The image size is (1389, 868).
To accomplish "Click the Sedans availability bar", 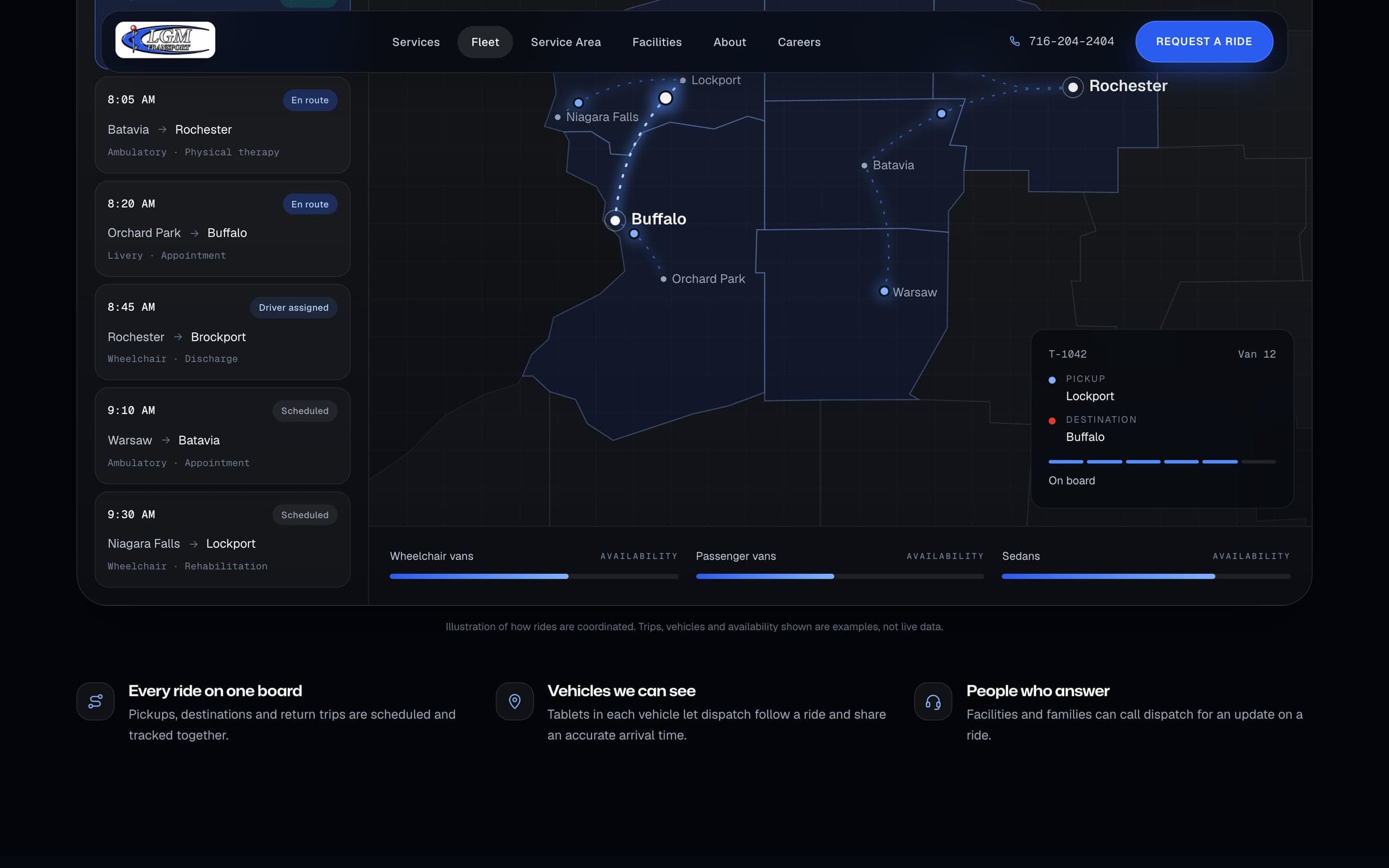I will coord(1146,576).
